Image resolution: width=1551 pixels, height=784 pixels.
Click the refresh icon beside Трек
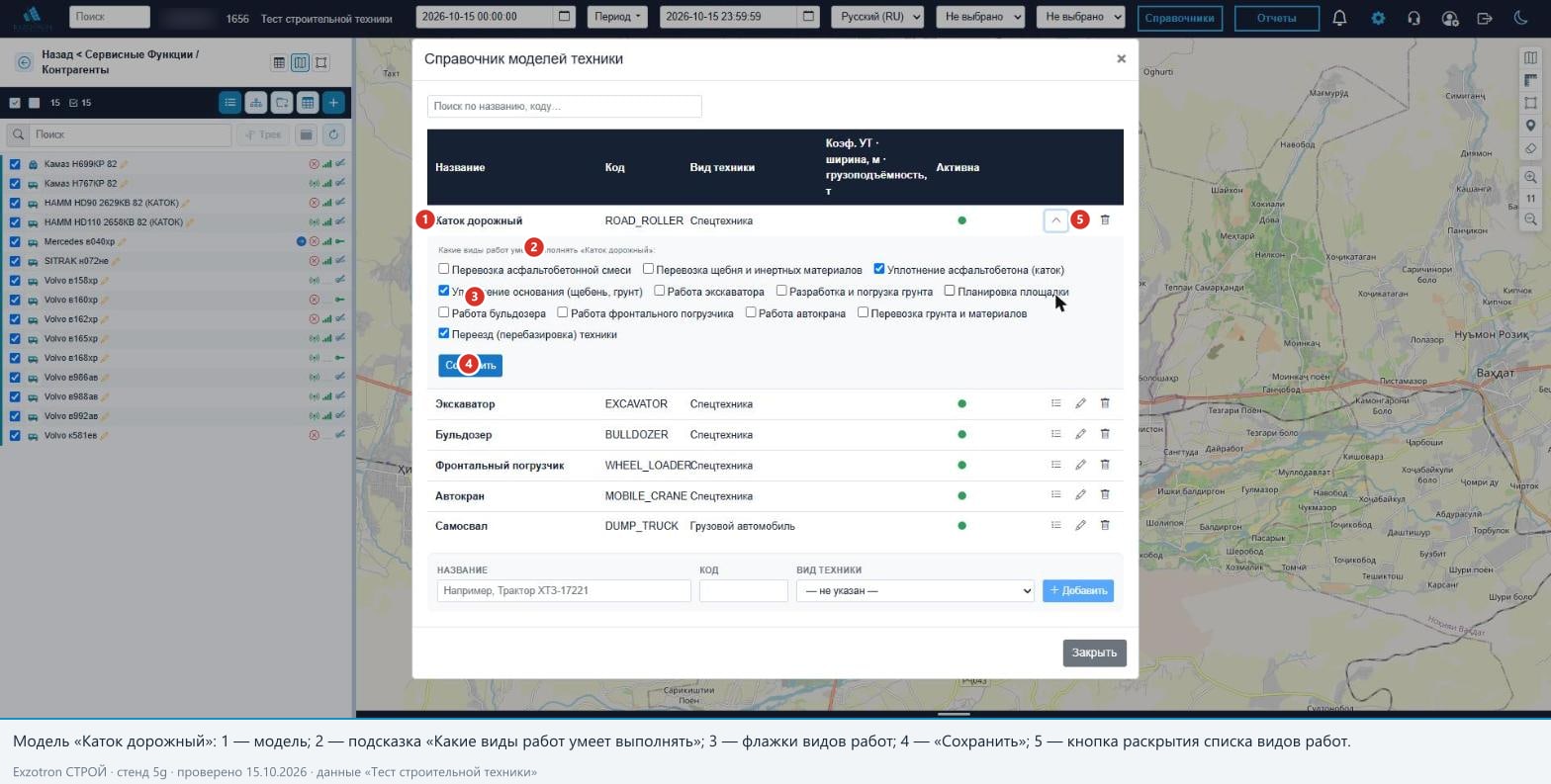[x=333, y=134]
